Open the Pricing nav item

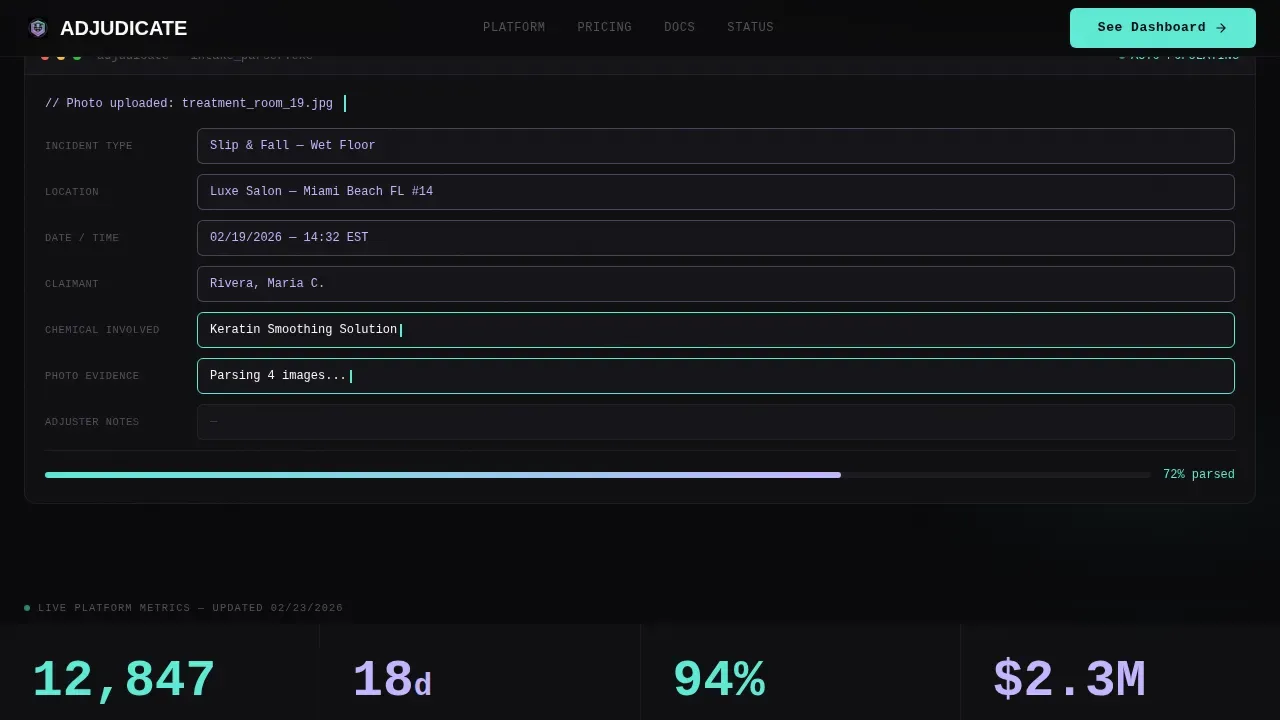coord(604,27)
